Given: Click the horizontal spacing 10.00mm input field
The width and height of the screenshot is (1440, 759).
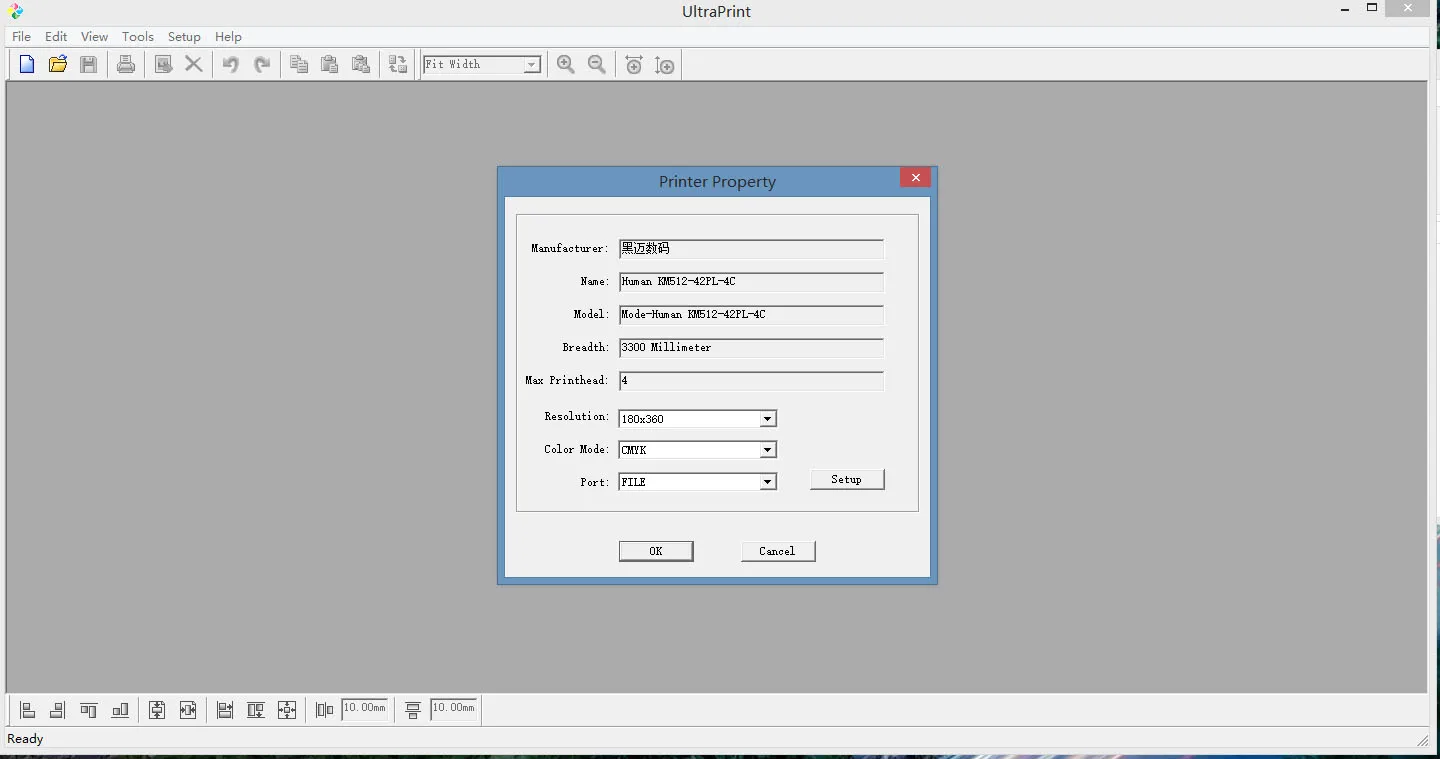Looking at the screenshot, I should (x=365, y=709).
